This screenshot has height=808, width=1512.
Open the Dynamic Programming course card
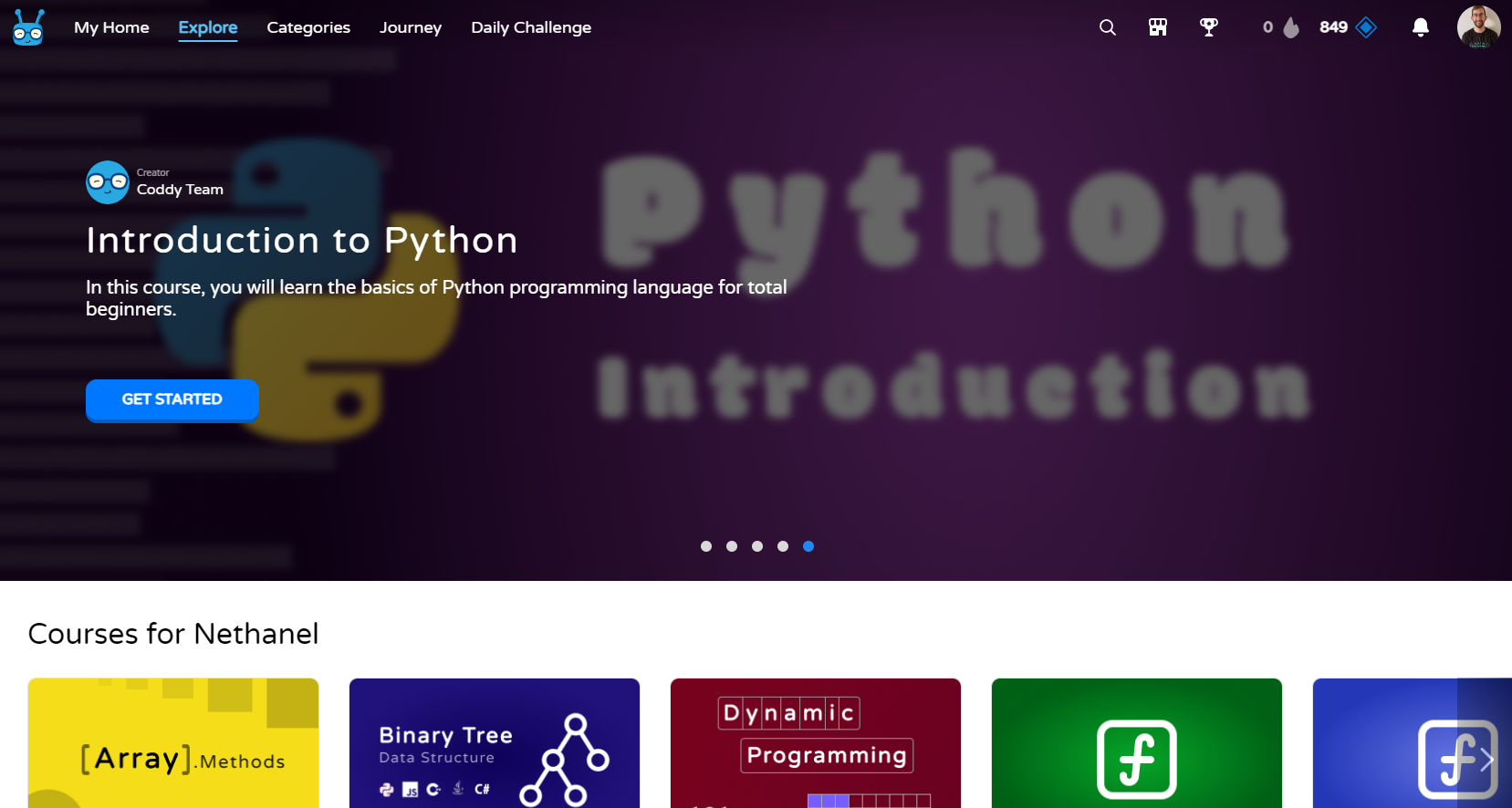tap(816, 743)
